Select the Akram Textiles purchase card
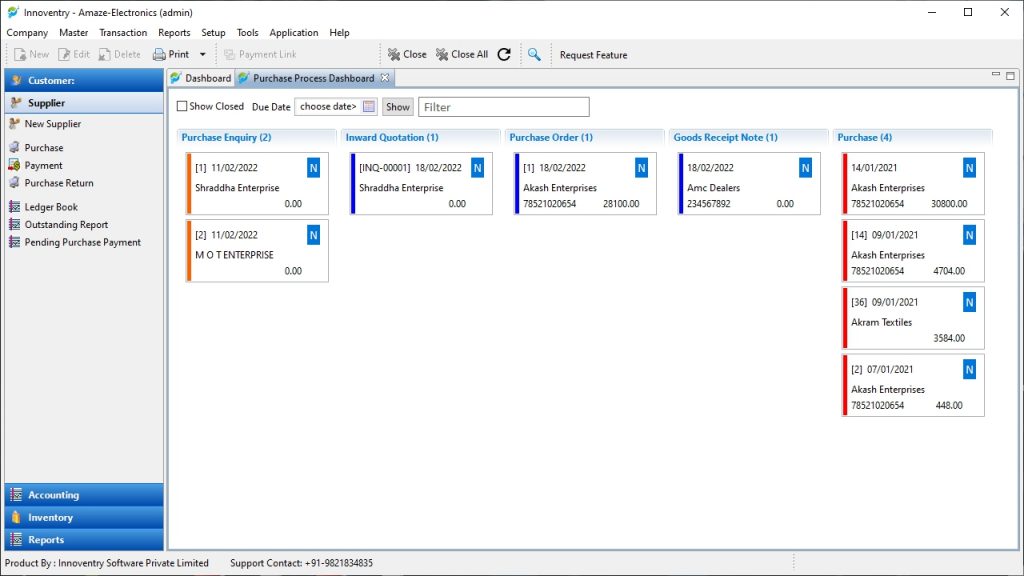The width and height of the screenshot is (1024, 576). point(913,319)
